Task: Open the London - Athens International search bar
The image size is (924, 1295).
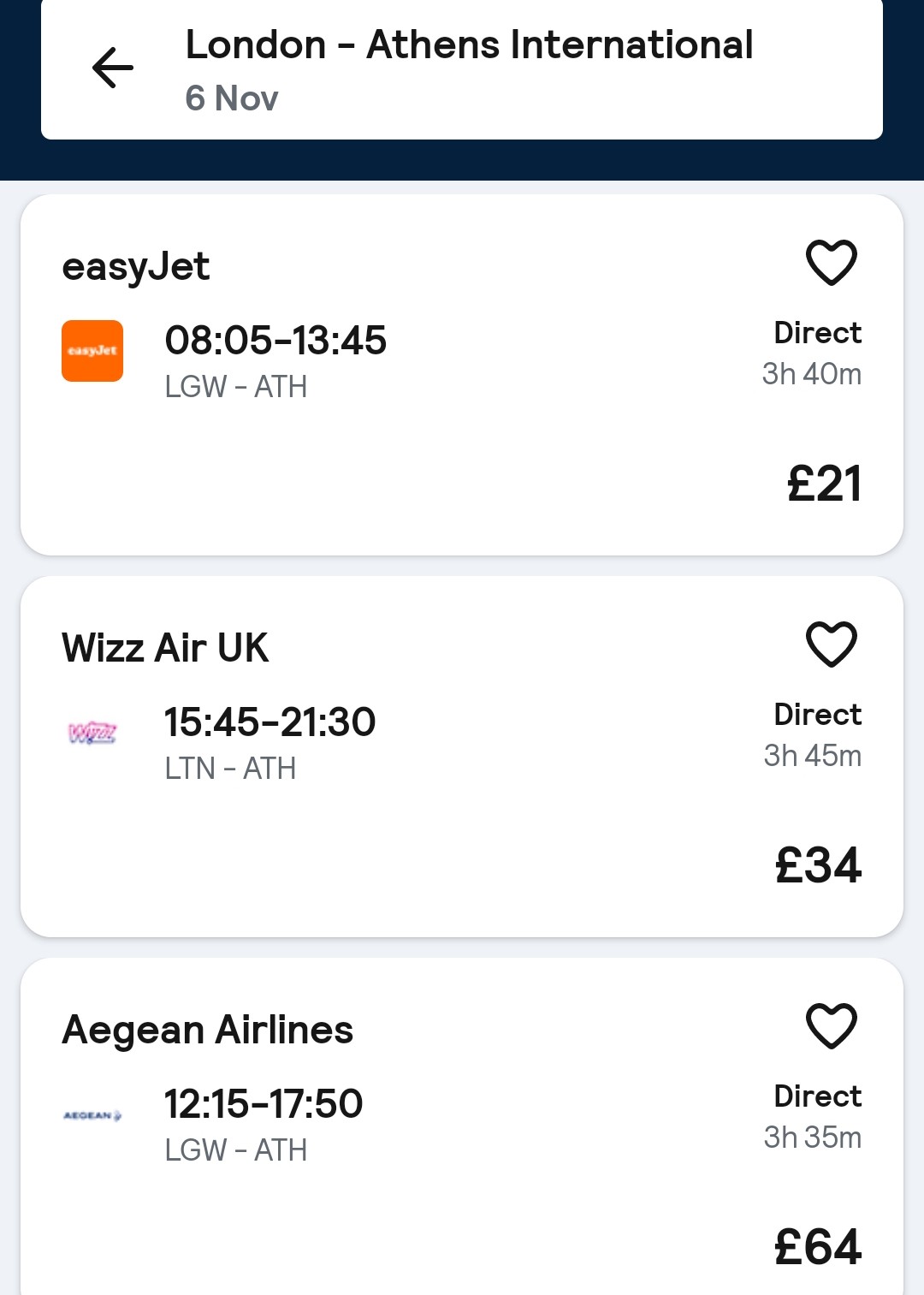Action: [469, 45]
